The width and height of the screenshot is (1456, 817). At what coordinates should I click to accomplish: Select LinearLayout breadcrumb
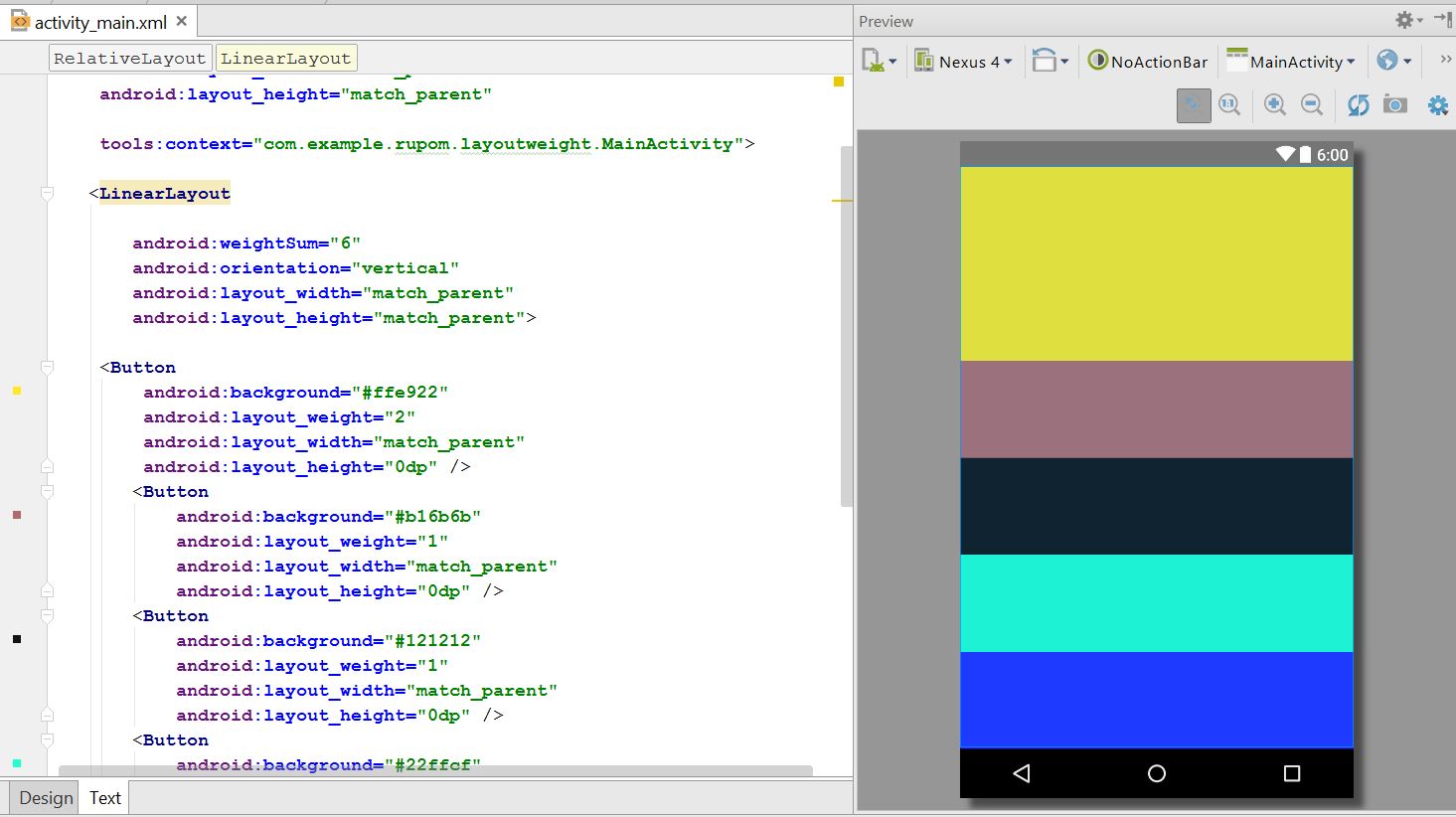(286, 58)
